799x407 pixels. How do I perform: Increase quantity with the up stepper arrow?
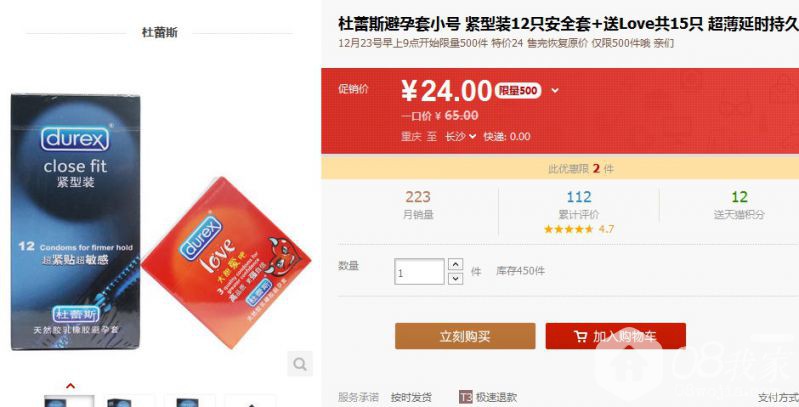[x=455, y=264]
